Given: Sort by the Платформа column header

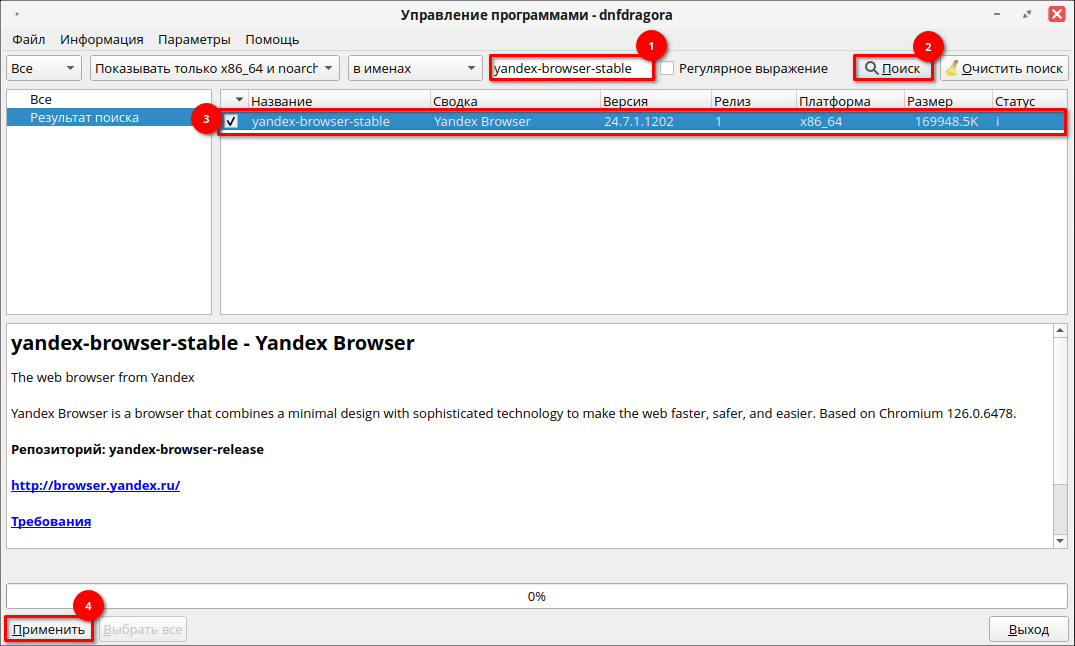Looking at the screenshot, I should coord(850,101).
